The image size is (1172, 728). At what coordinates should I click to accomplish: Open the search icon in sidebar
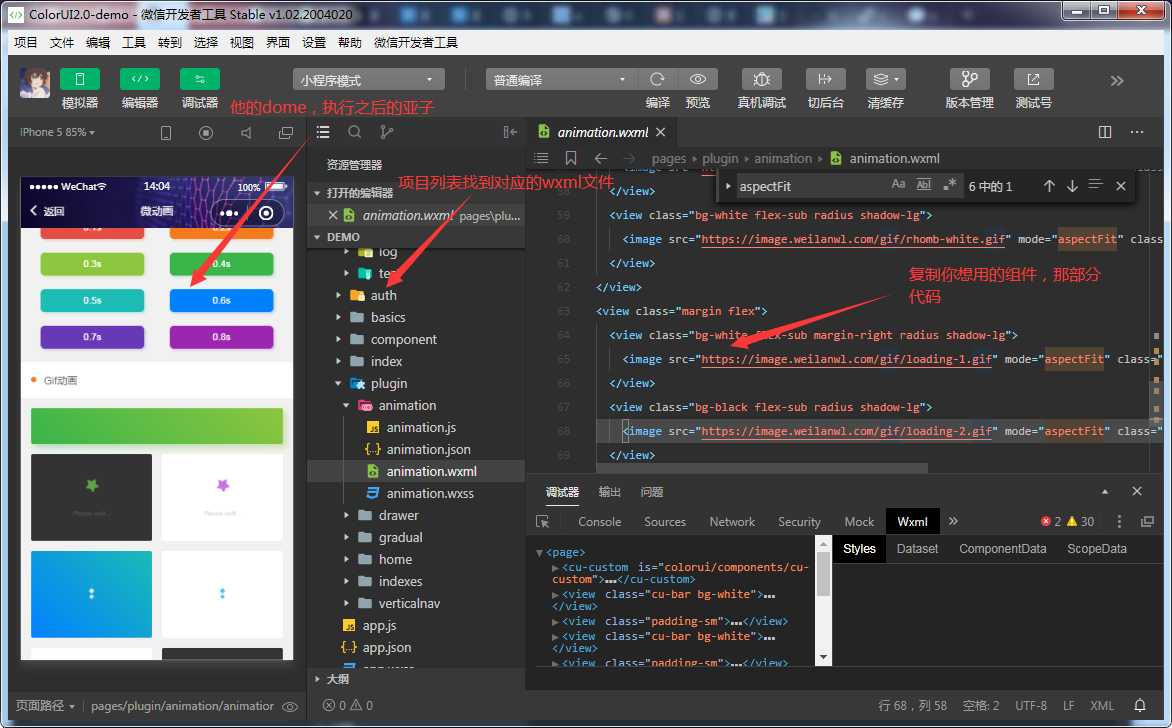click(355, 132)
